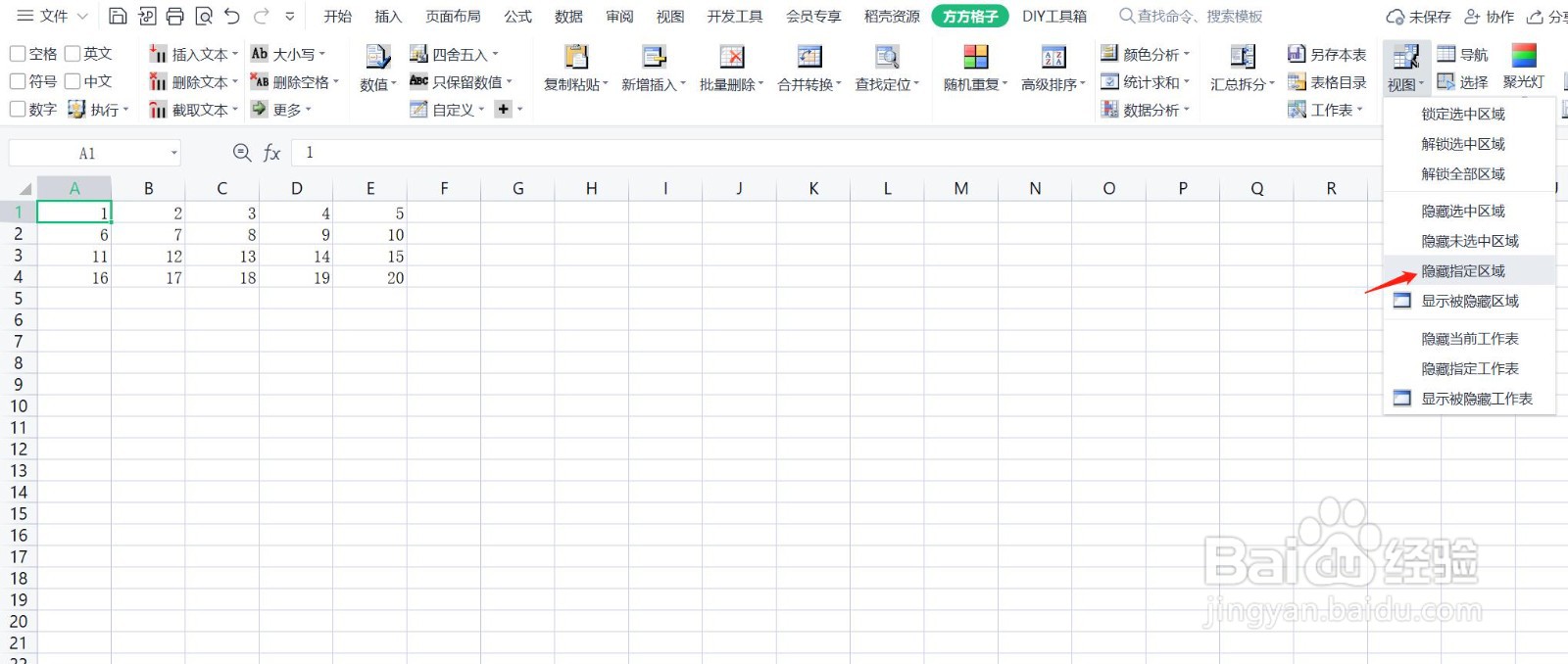This screenshot has width=1568, height=664.
Task: Click the 汇总拆分 icon
Action: (x=1243, y=56)
